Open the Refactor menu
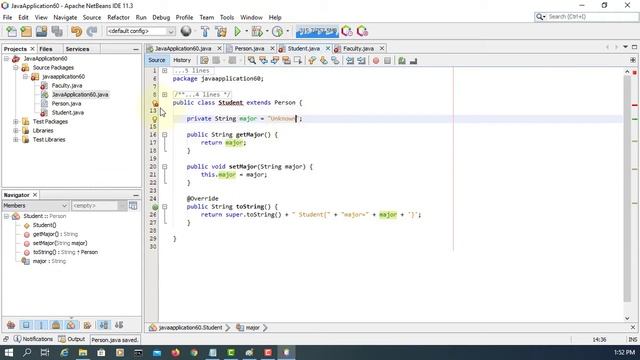This screenshot has height=360, width=640. click(x=118, y=17)
